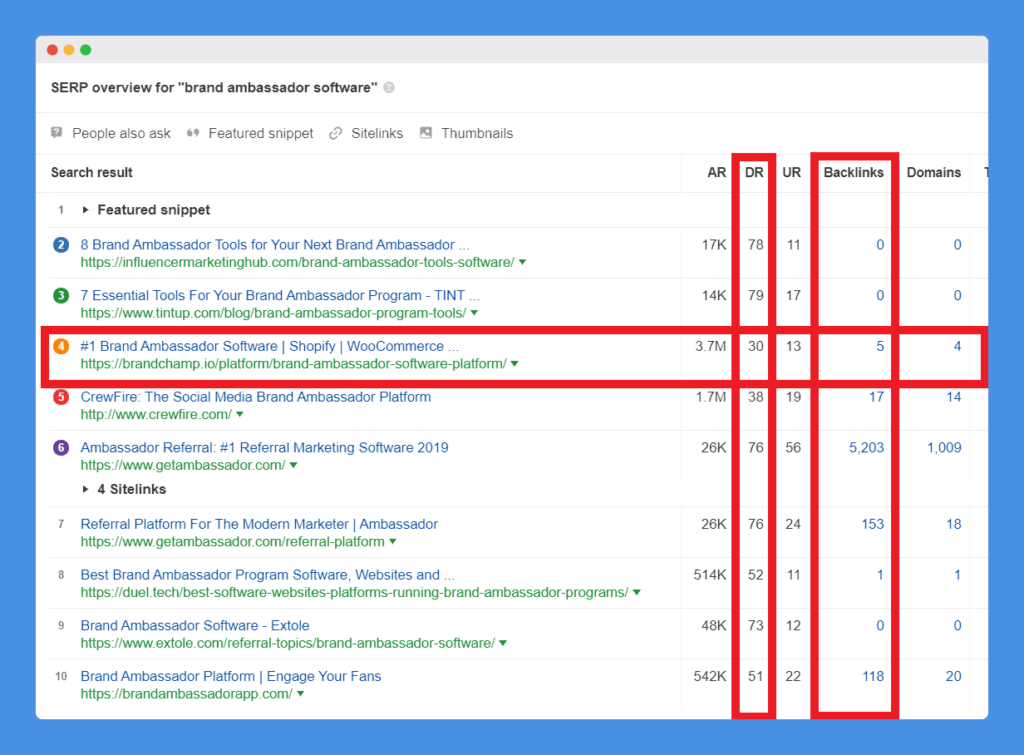Open '7 Essential Tools' TINT result title
The width and height of the screenshot is (1024, 755).
click(x=280, y=295)
